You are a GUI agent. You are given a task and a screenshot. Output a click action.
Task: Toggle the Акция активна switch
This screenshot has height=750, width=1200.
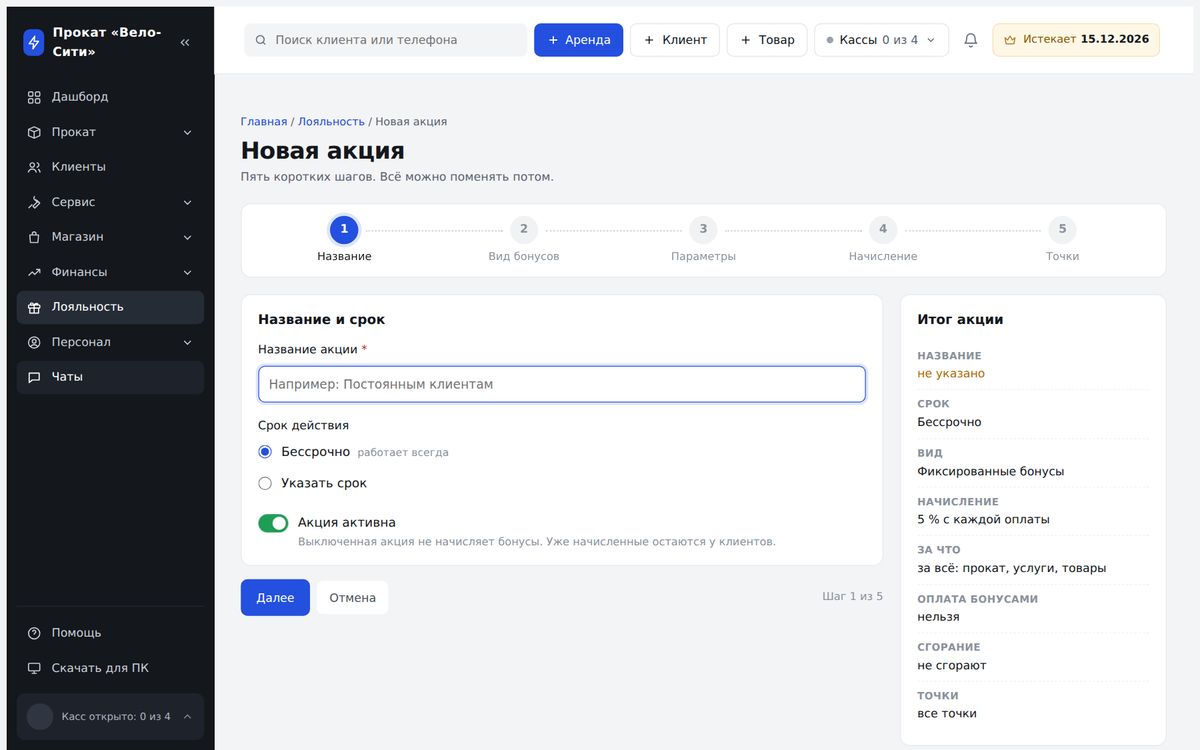pyautogui.click(x=273, y=523)
